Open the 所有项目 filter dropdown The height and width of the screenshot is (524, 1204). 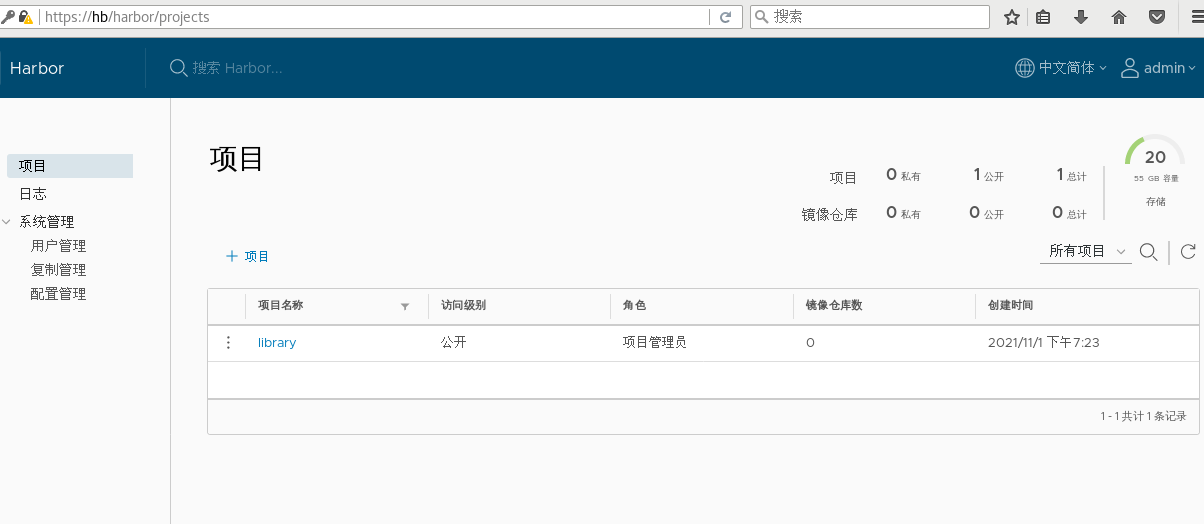(x=1086, y=251)
